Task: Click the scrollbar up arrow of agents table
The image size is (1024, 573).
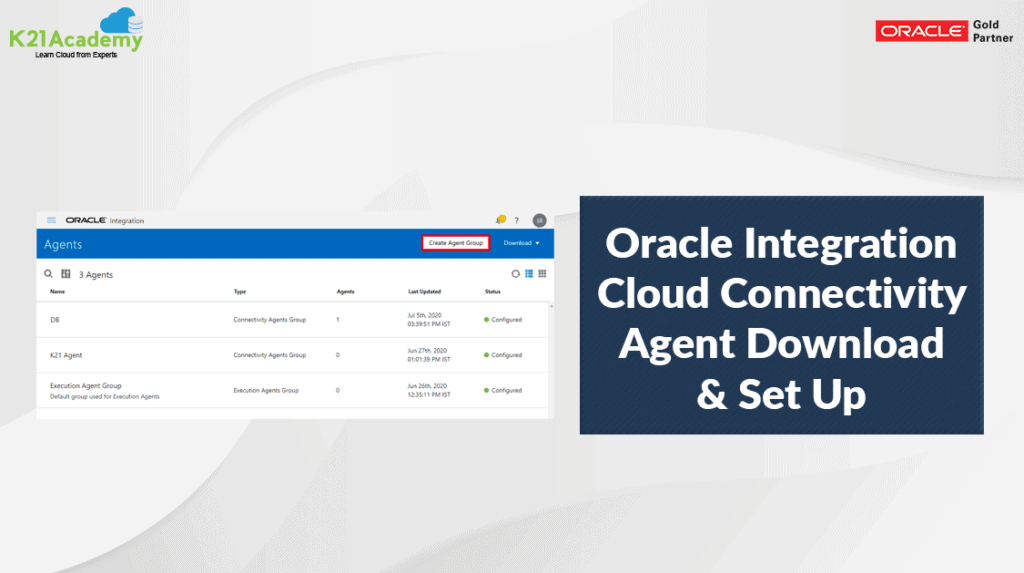Action: click(x=551, y=306)
